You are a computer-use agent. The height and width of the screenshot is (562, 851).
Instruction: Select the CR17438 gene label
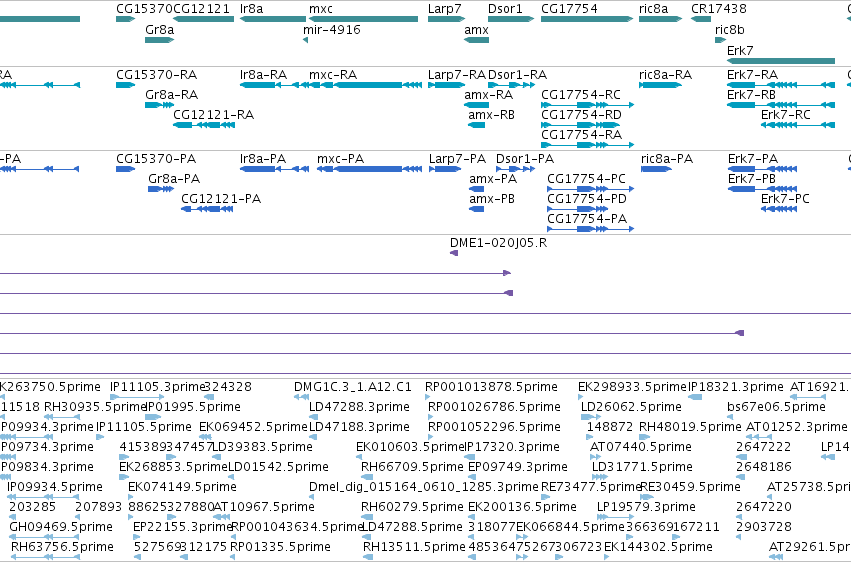[719, 9]
